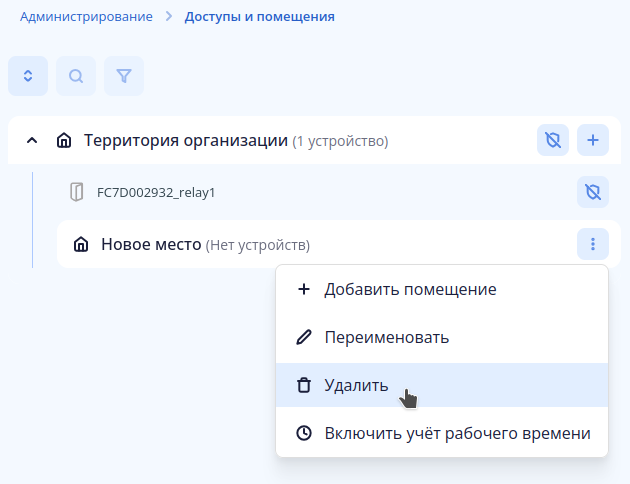Click the expand/collapse all toolbar button

tap(28, 76)
